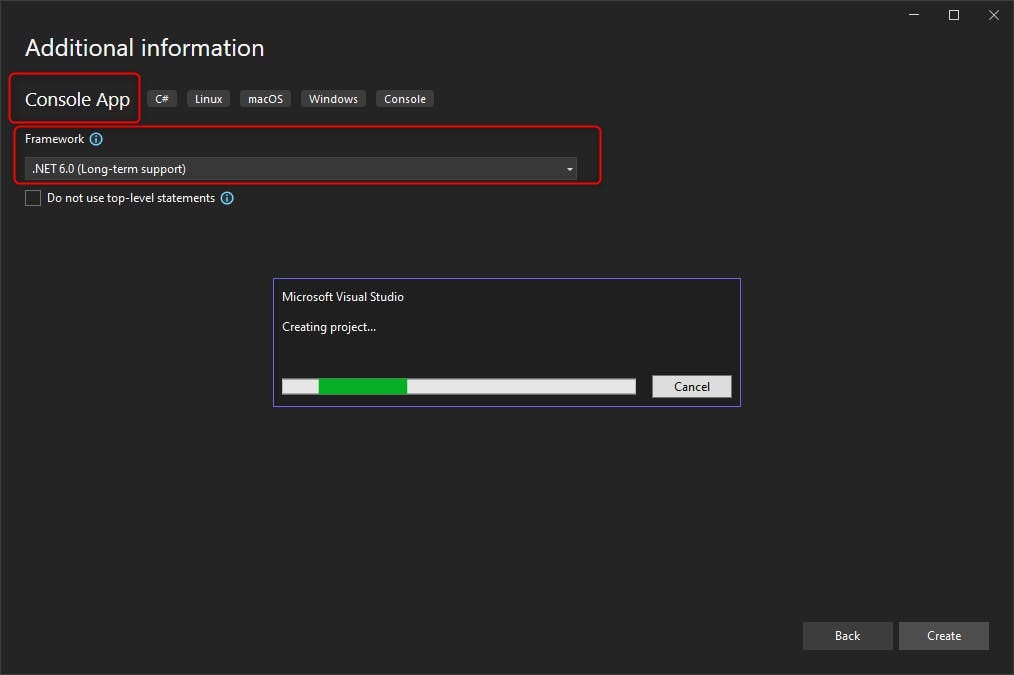Click the maximize window control
This screenshot has height=675, width=1014.
click(953, 15)
